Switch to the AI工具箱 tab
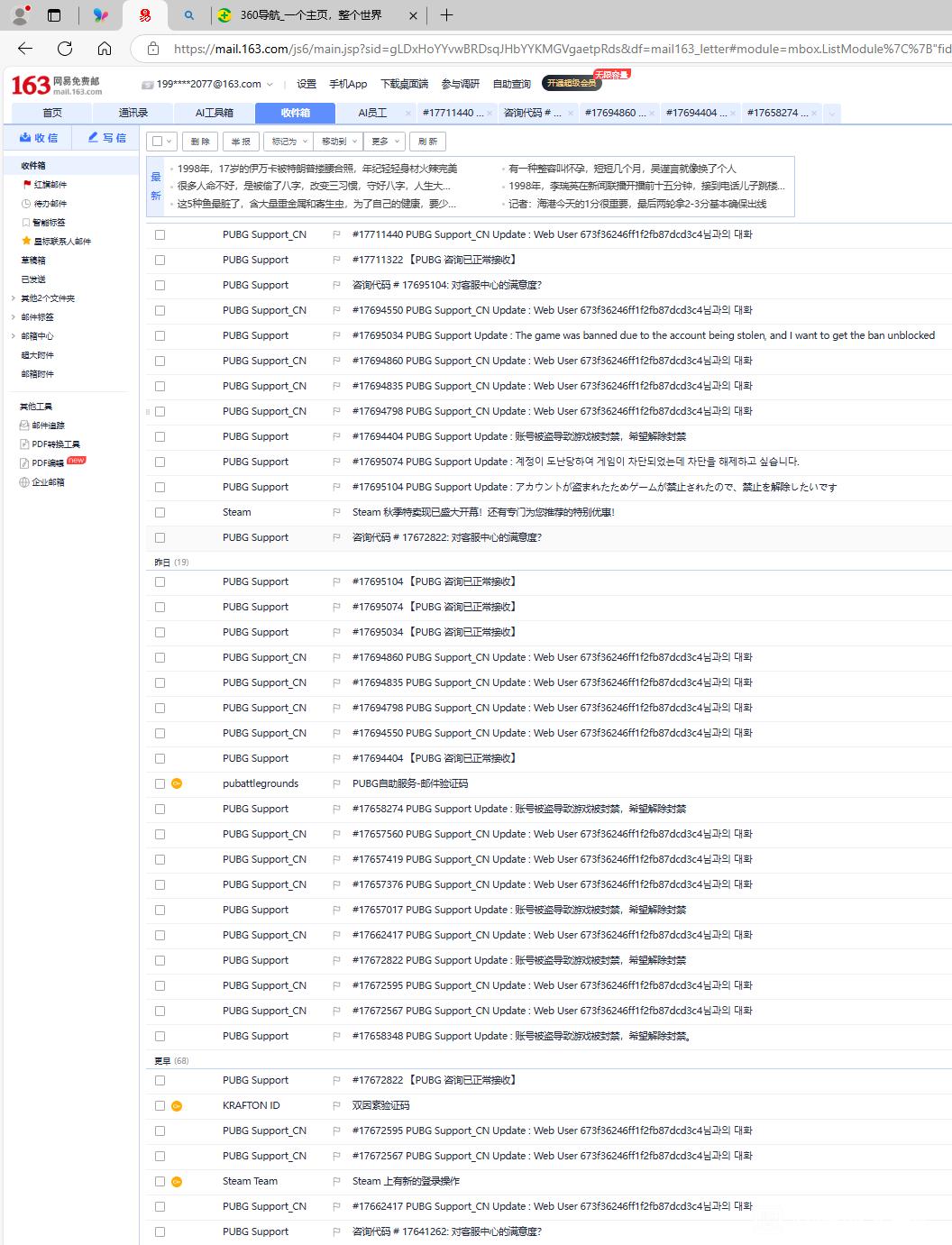952x1245 pixels. (215, 113)
